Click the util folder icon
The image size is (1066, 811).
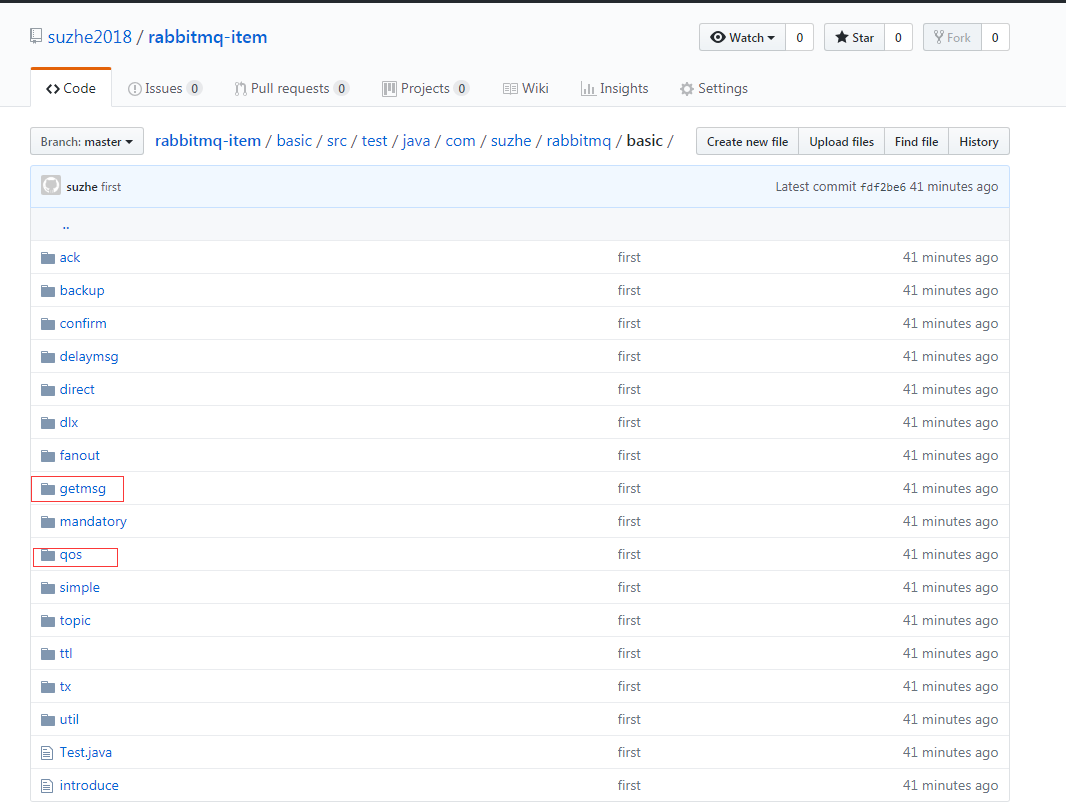pos(48,719)
